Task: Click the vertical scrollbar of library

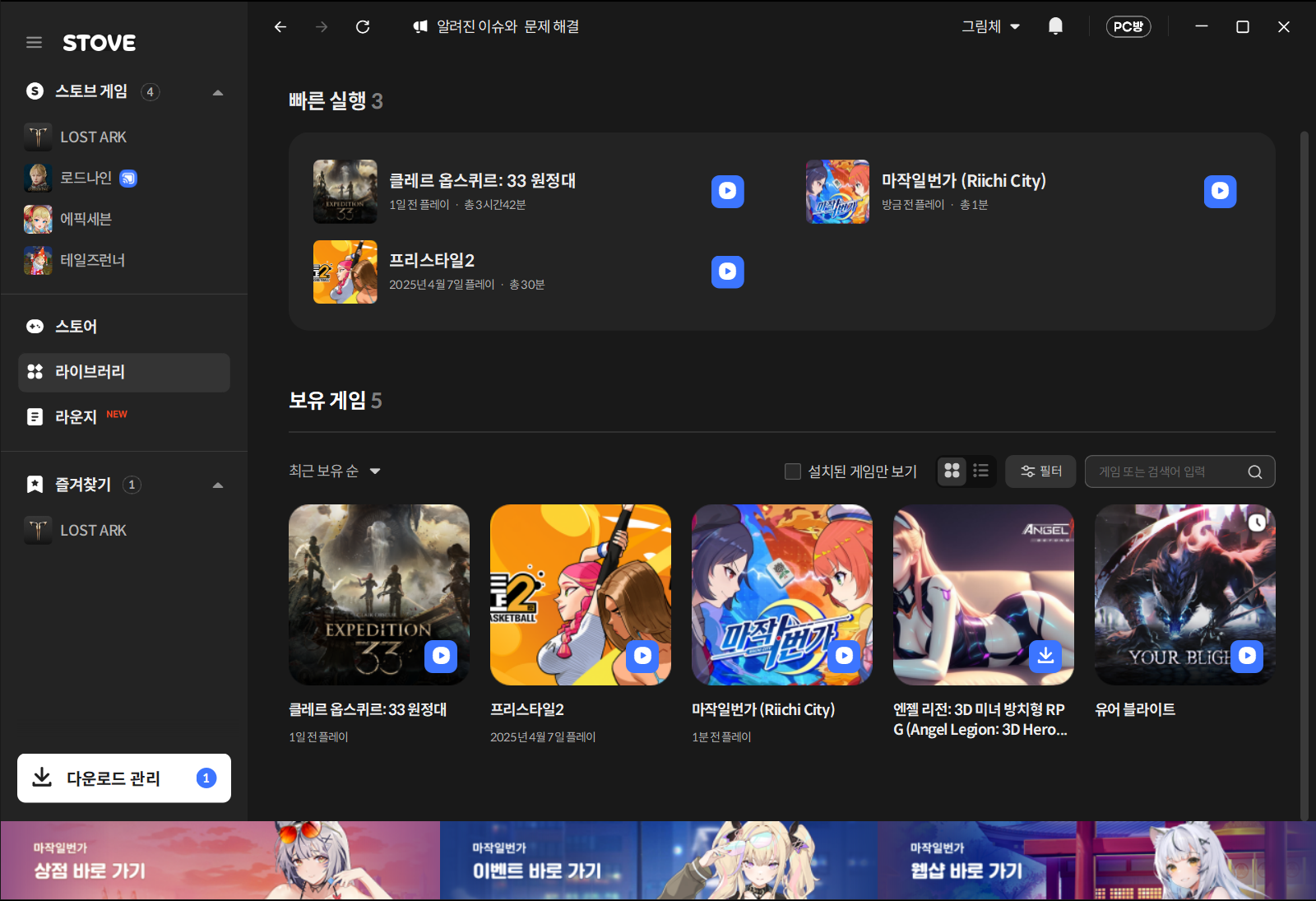Action: (1304, 476)
